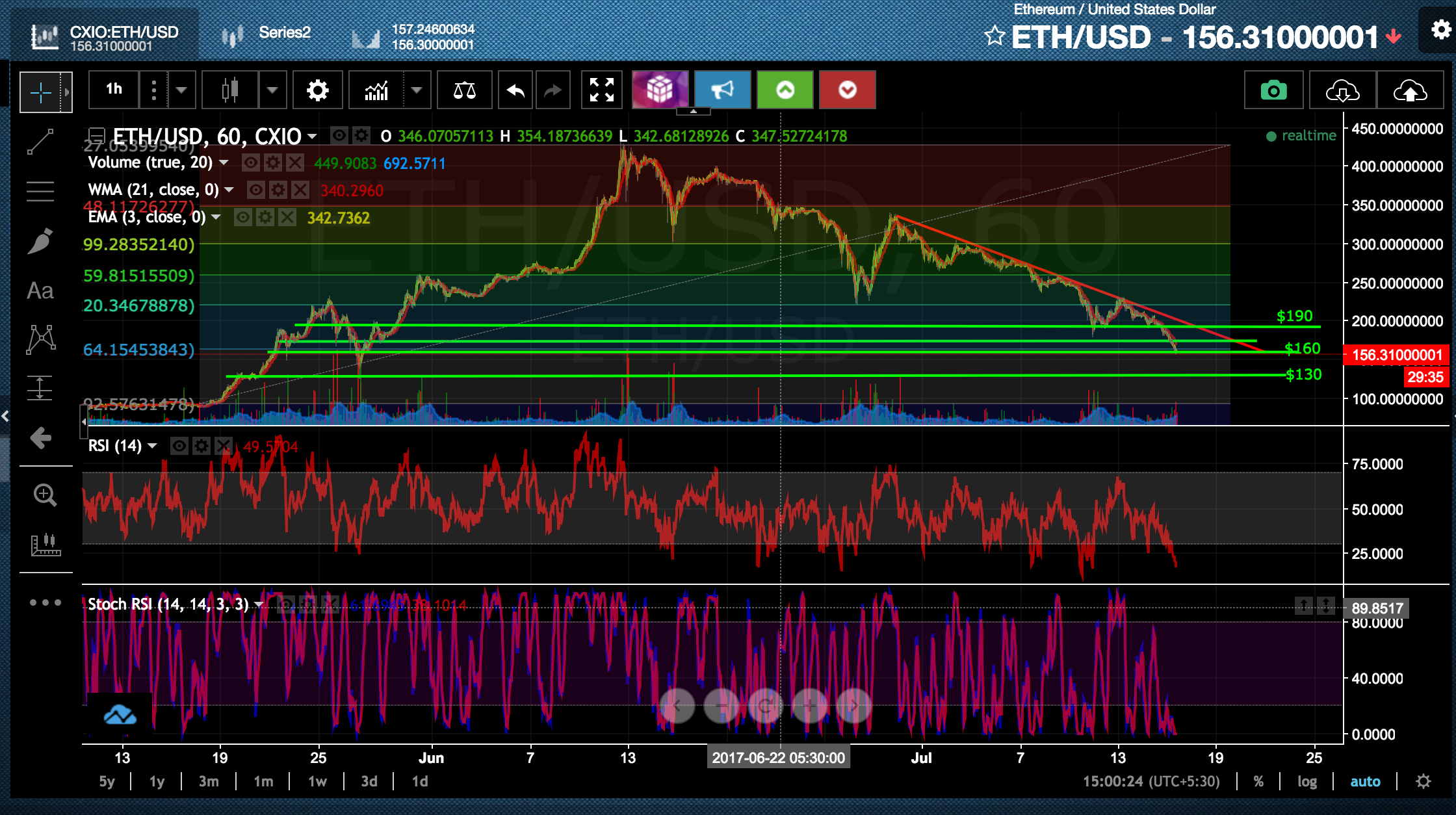
Task: Set range to 1d
Action: coord(420,781)
